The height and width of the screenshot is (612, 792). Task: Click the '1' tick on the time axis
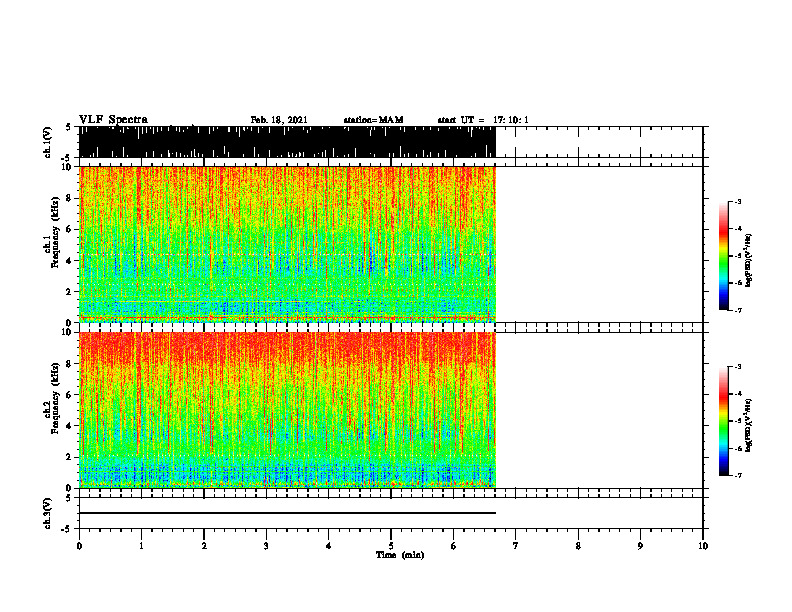pyautogui.click(x=141, y=546)
